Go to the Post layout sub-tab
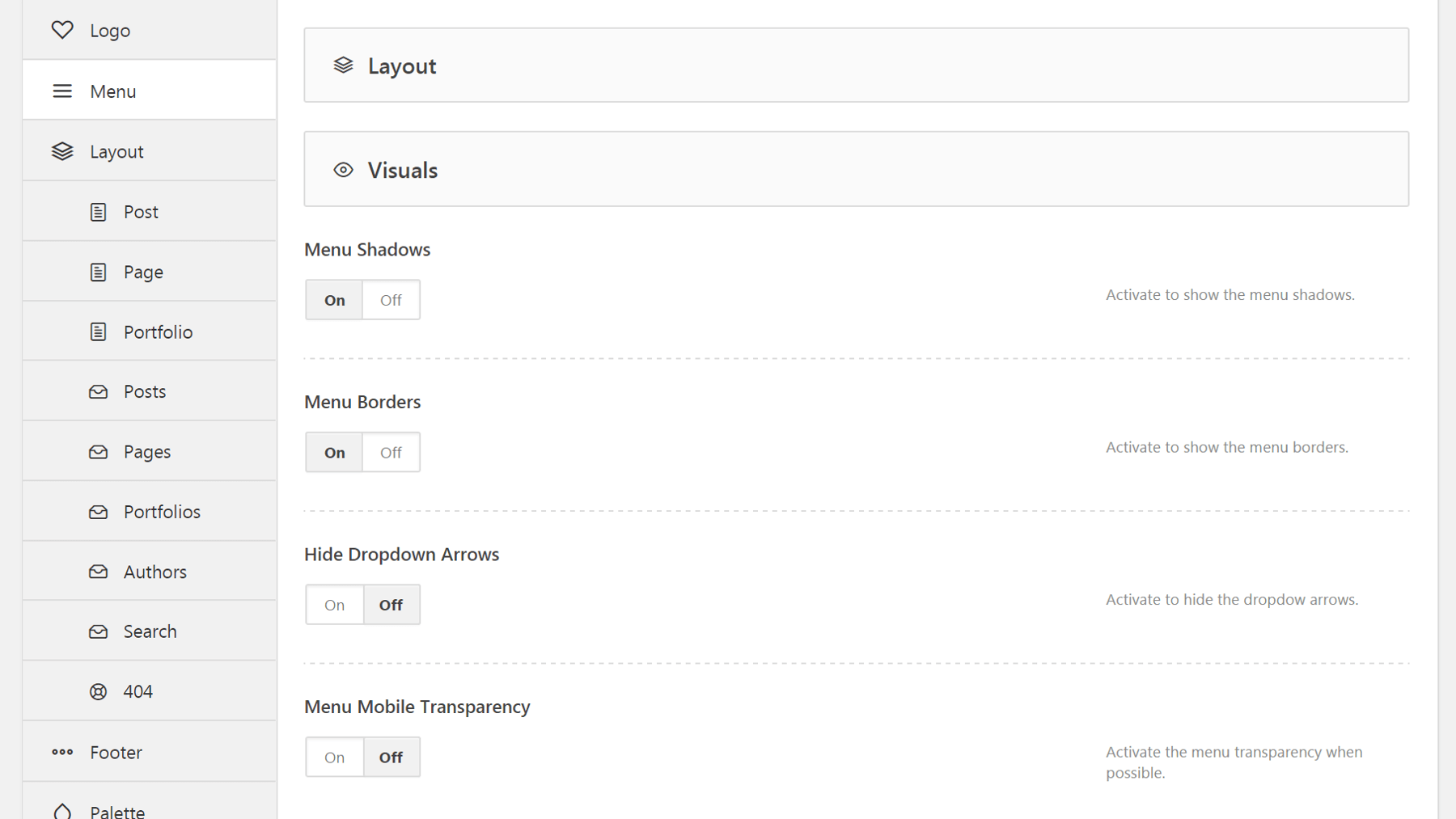Viewport: 1456px width, 819px height. point(150,212)
